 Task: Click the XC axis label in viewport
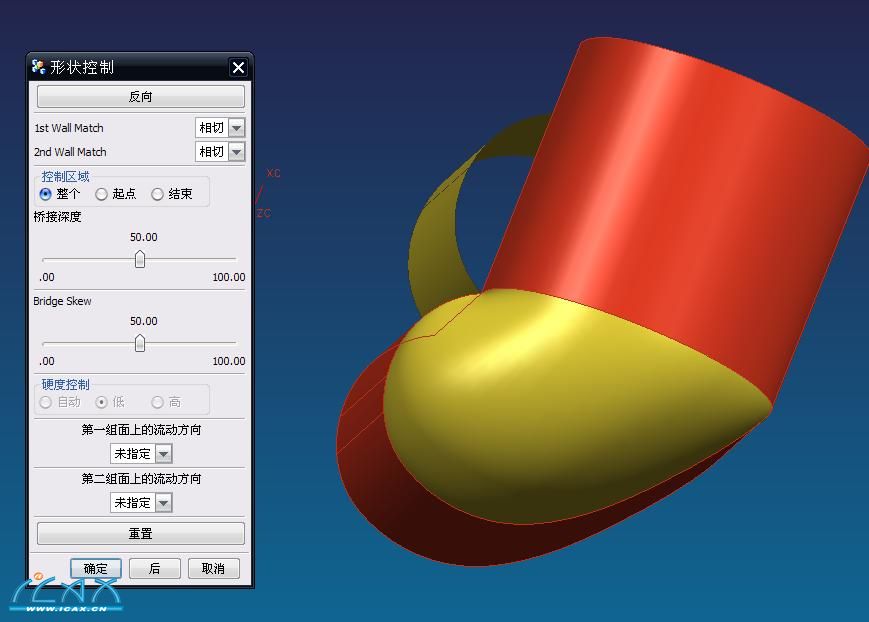(273, 174)
